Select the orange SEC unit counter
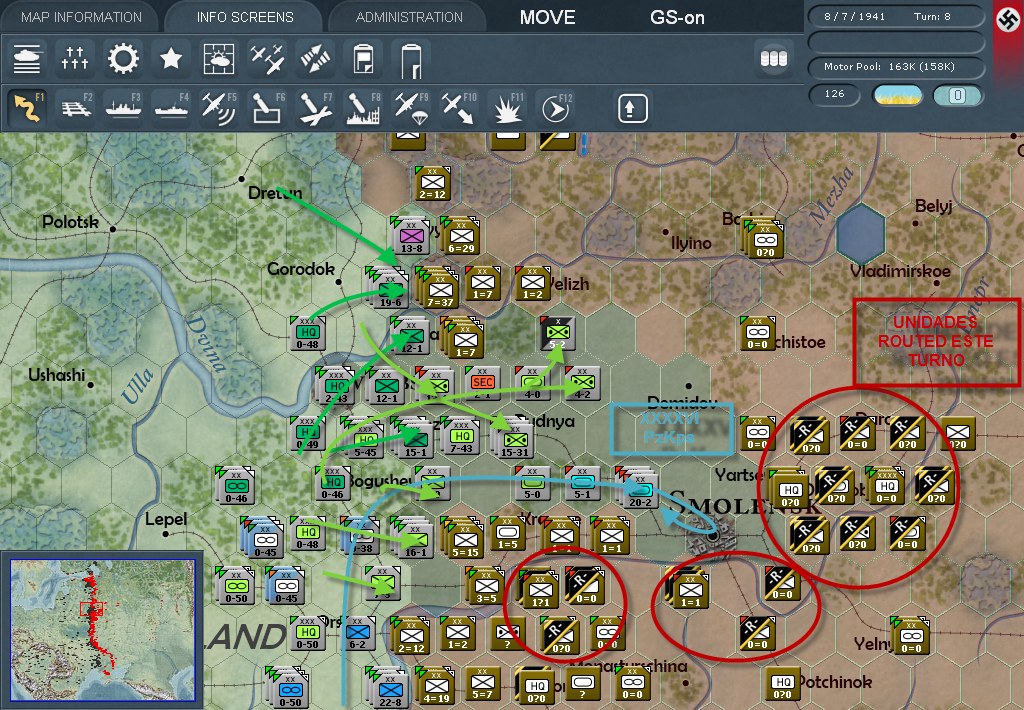Viewport: 1024px width, 710px height. (483, 382)
